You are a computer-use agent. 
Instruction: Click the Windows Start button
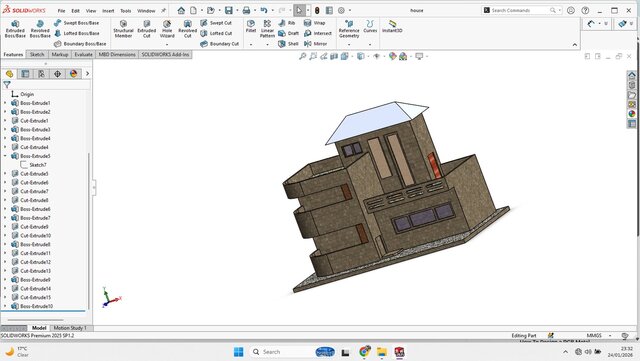tap(239, 352)
